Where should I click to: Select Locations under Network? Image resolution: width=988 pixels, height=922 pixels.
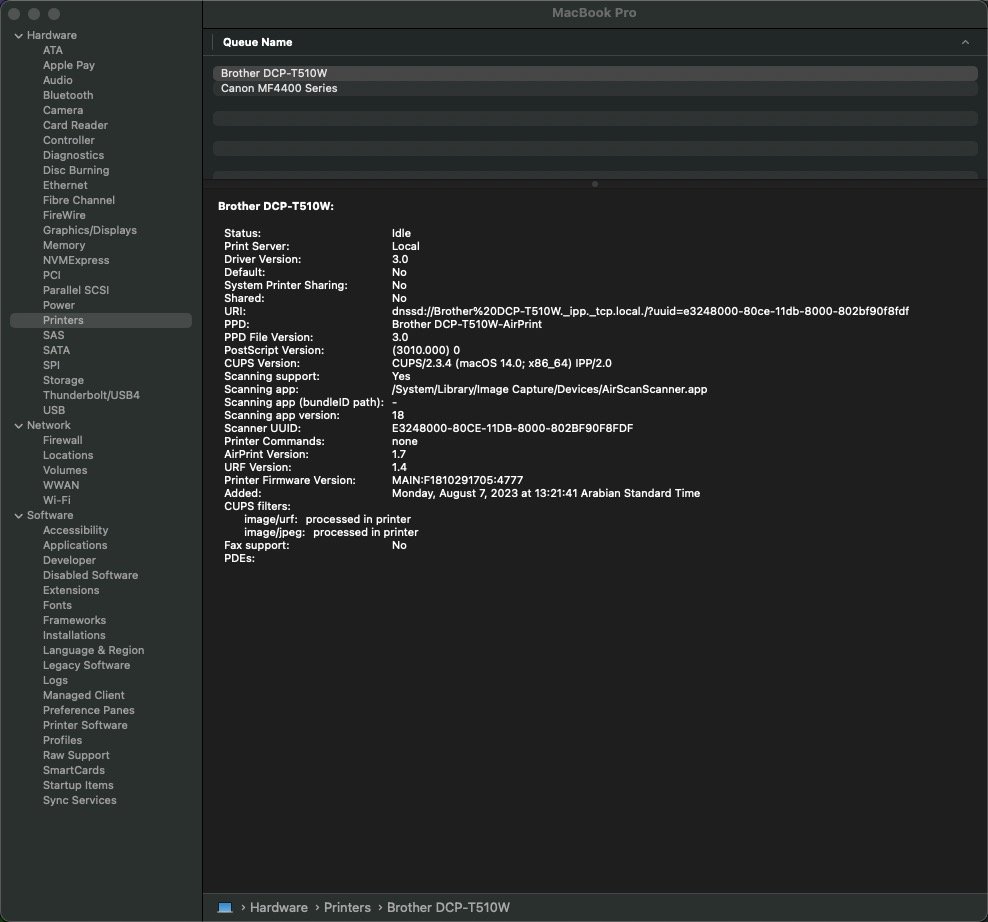(x=68, y=456)
